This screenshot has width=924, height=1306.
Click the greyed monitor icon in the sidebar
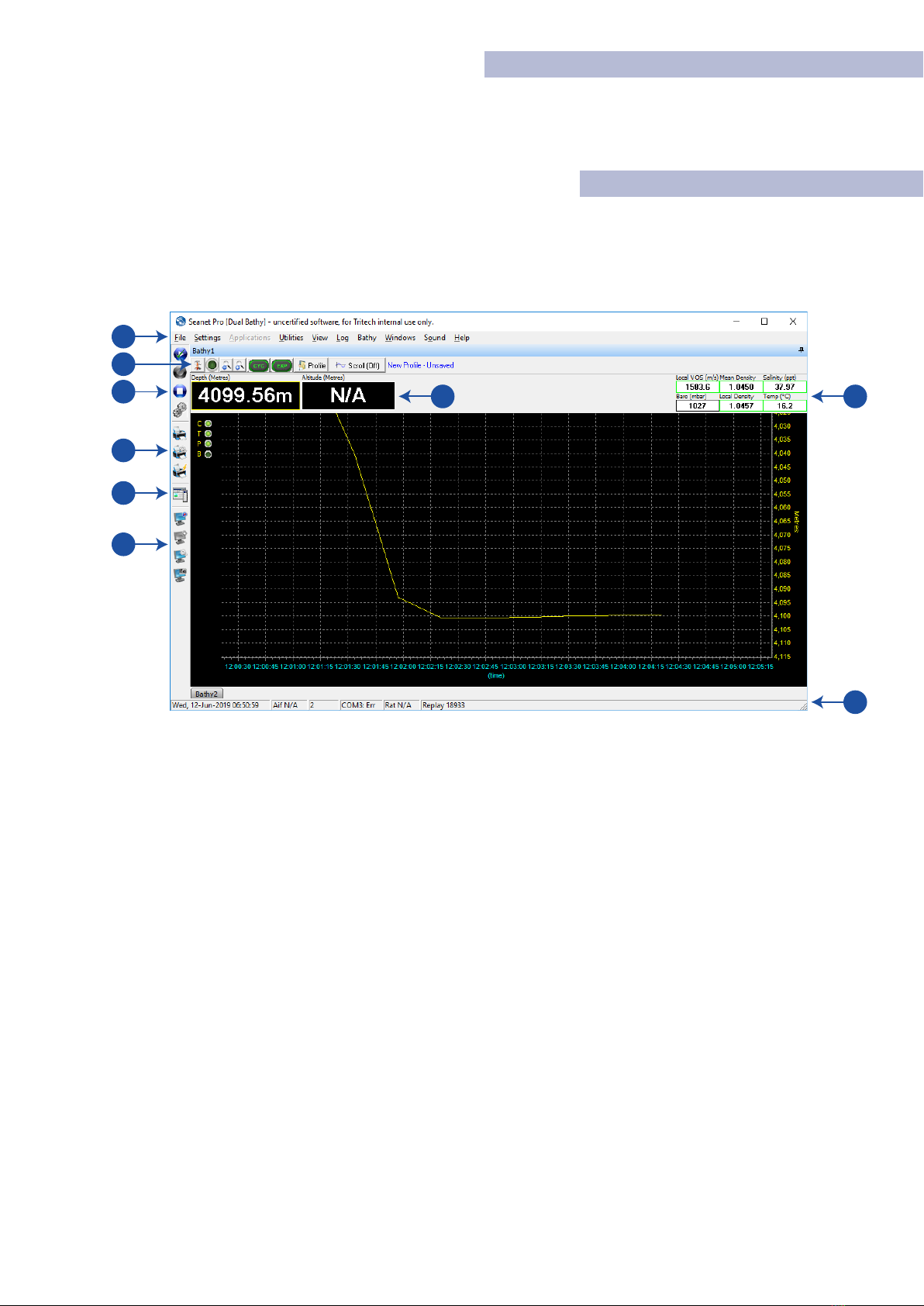[180, 537]
